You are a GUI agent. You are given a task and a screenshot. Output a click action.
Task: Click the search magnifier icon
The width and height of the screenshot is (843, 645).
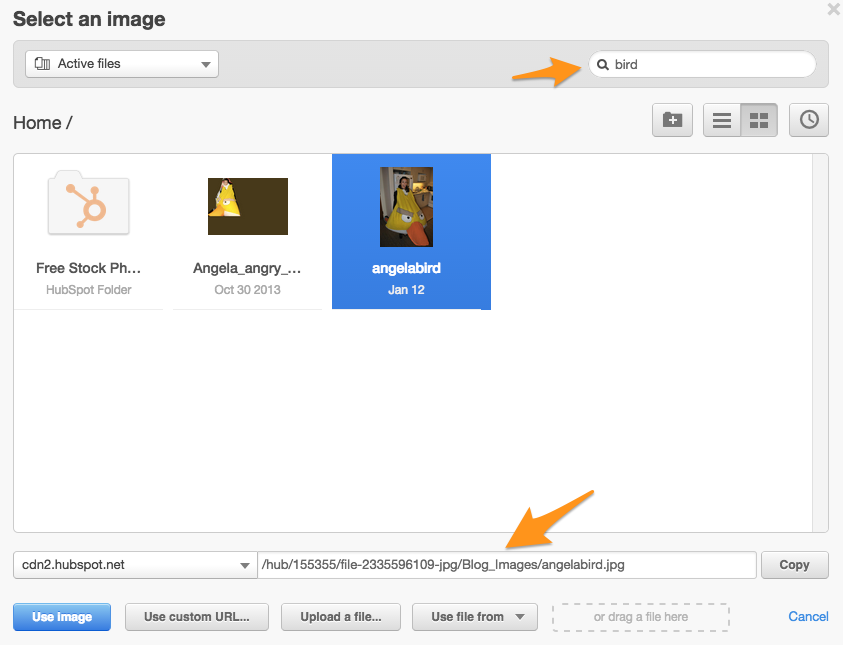point(603,64)
